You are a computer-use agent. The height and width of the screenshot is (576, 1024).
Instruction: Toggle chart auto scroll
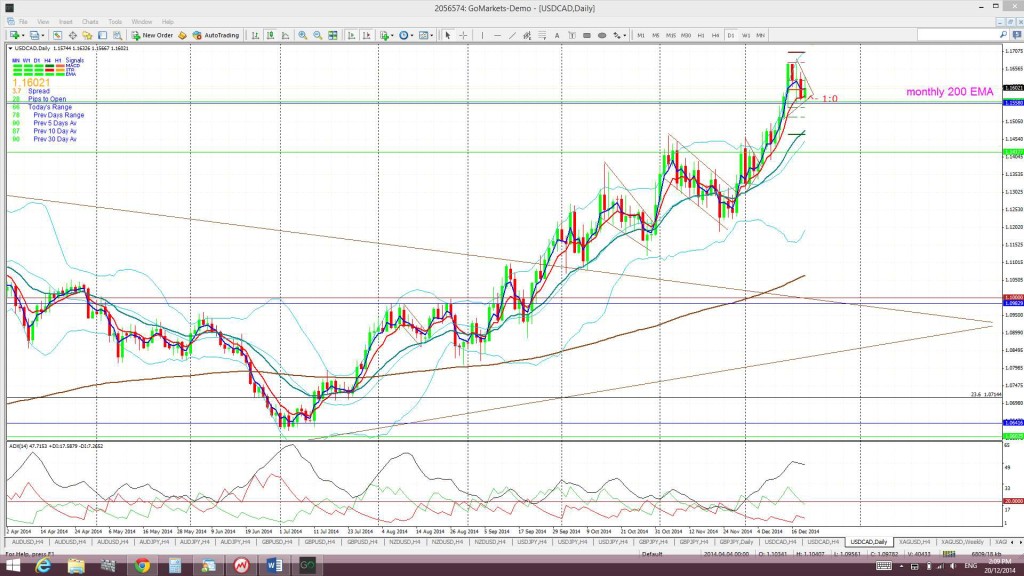(351, 35)
